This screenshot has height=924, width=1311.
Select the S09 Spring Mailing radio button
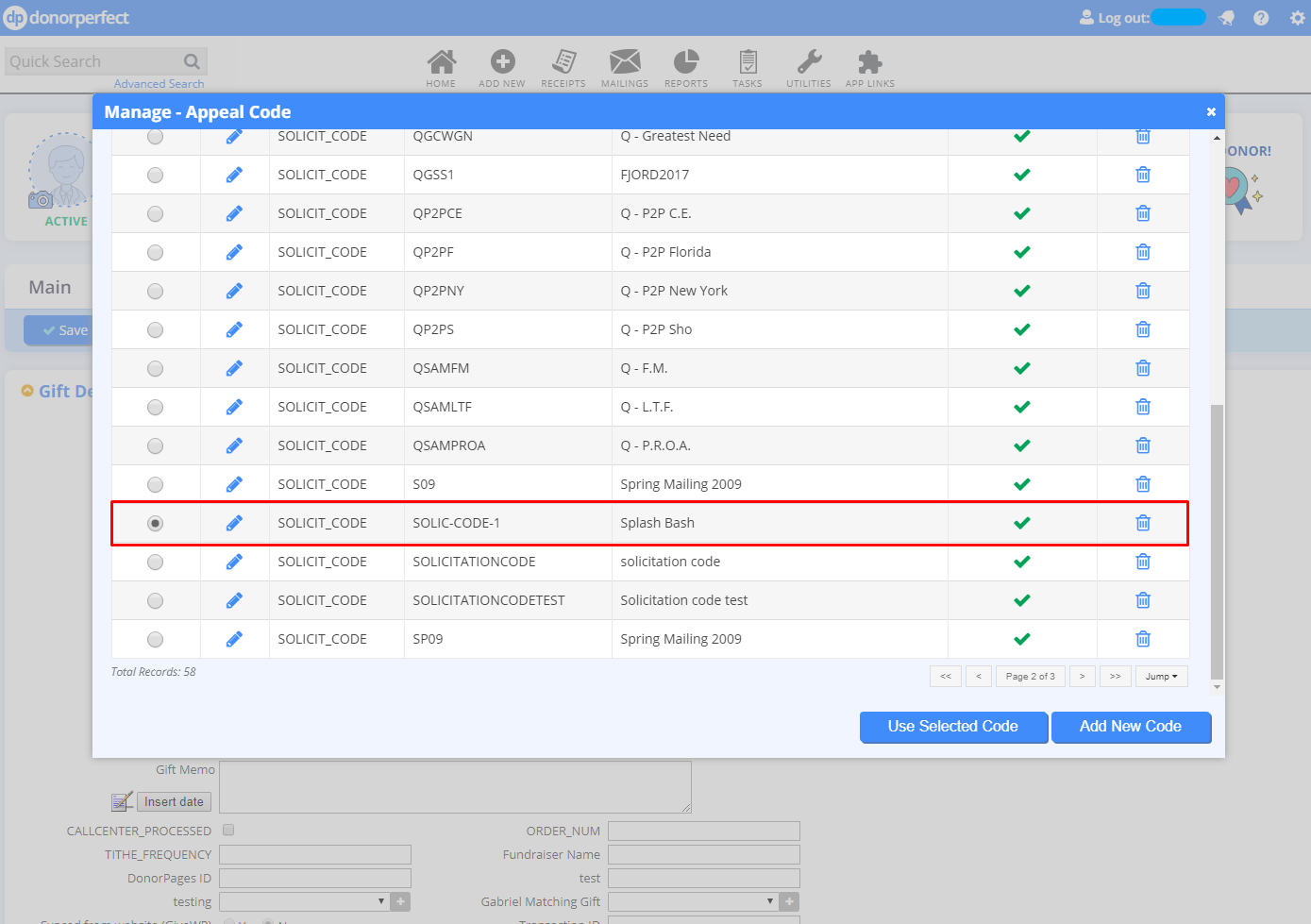click(x=156, y=484)
